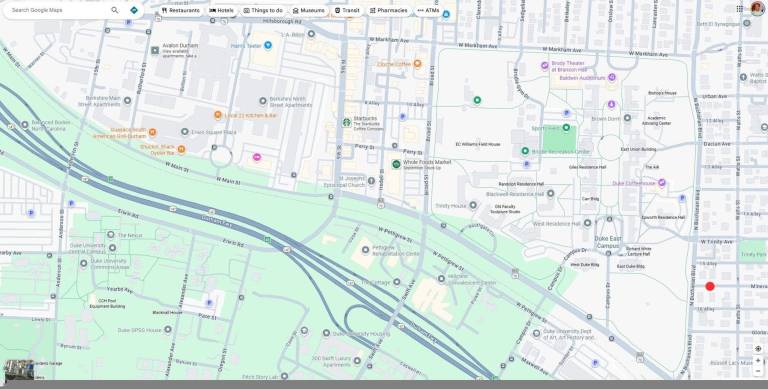This screenshot has width=768, height=389.
Task: Click the Epworth Residence Hall label
Action: [x=663, y=218]
